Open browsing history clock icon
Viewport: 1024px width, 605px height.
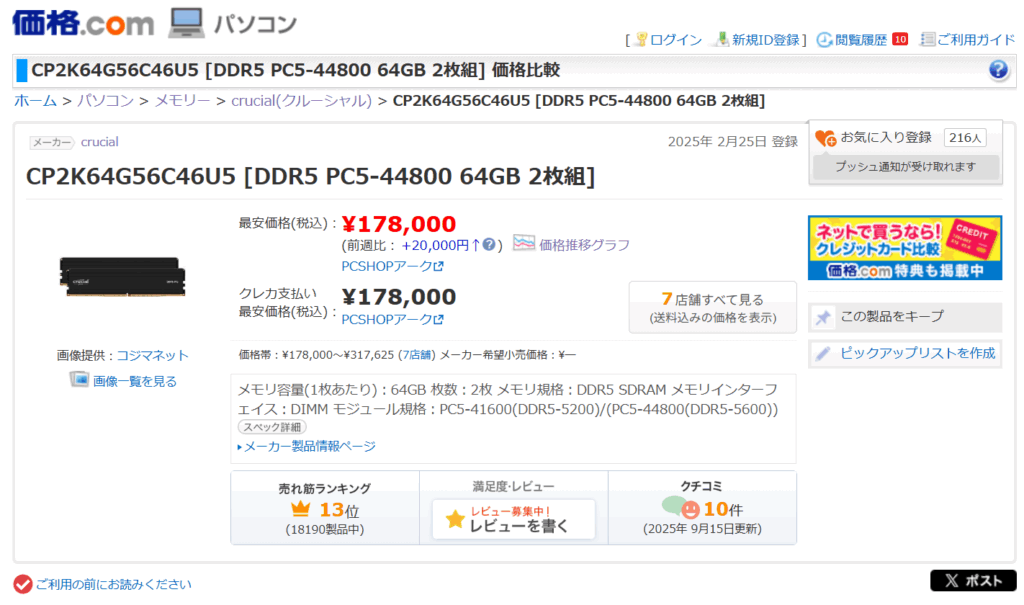(x=825, y=40)
